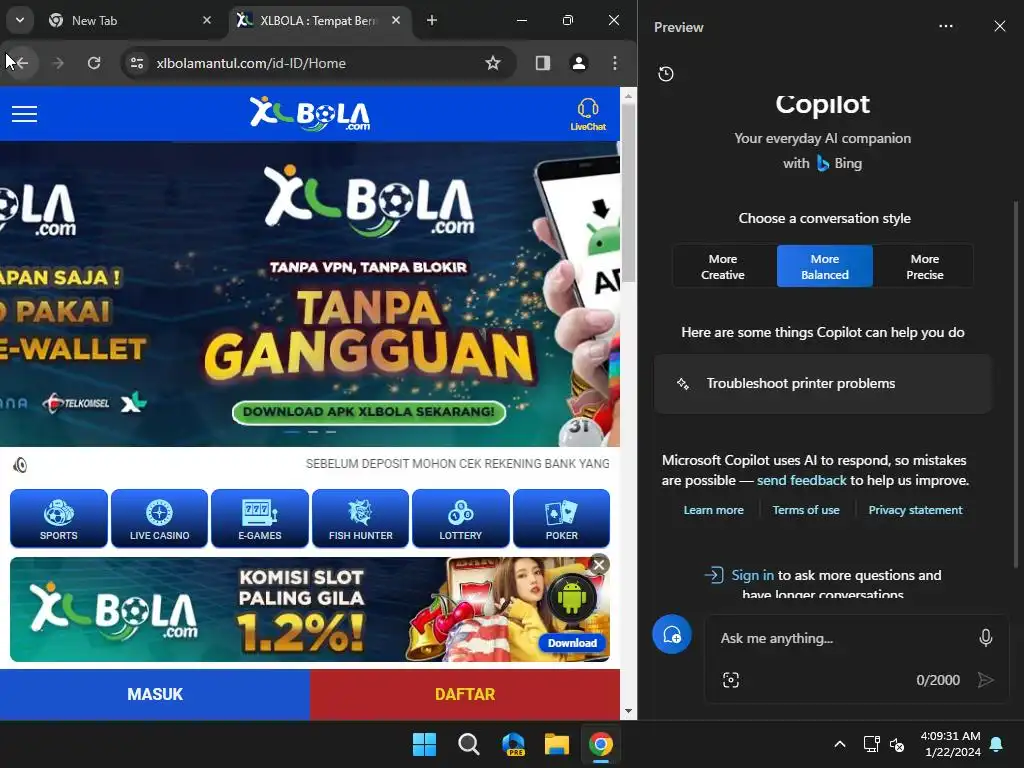Open the Chrome three-dot menu
Screen dimensions: 1024x768
point(615,63)
